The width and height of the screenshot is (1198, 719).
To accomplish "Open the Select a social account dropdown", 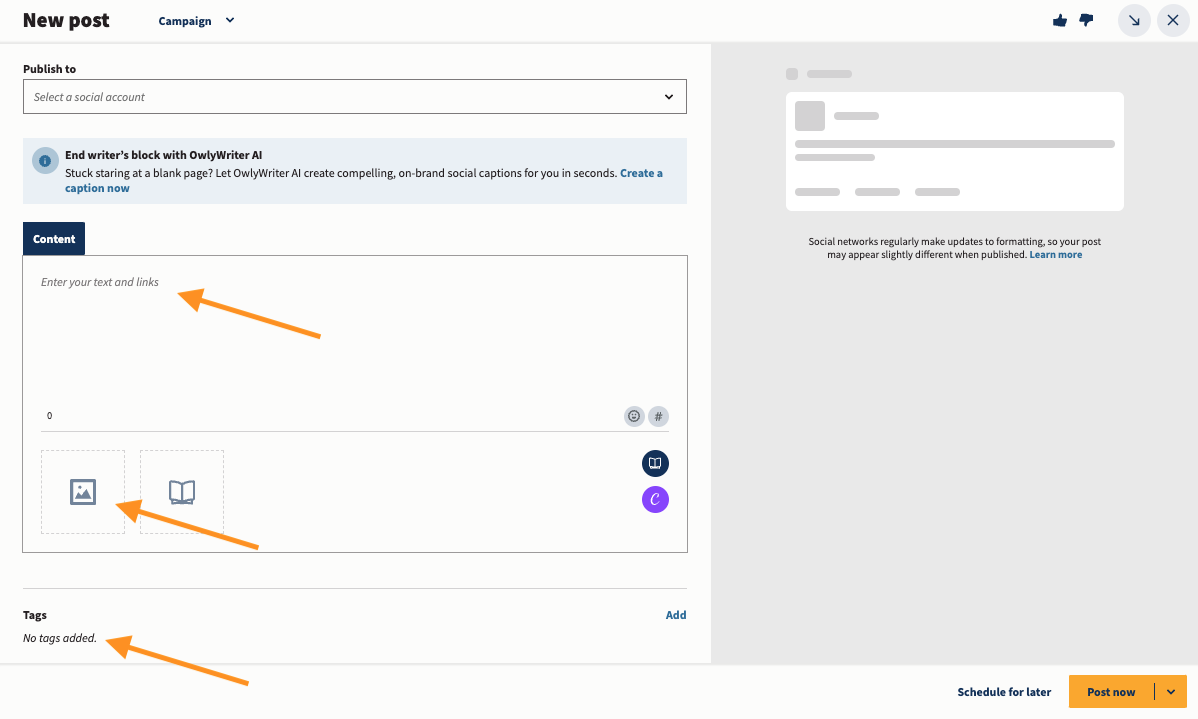I will coord(354,97).
